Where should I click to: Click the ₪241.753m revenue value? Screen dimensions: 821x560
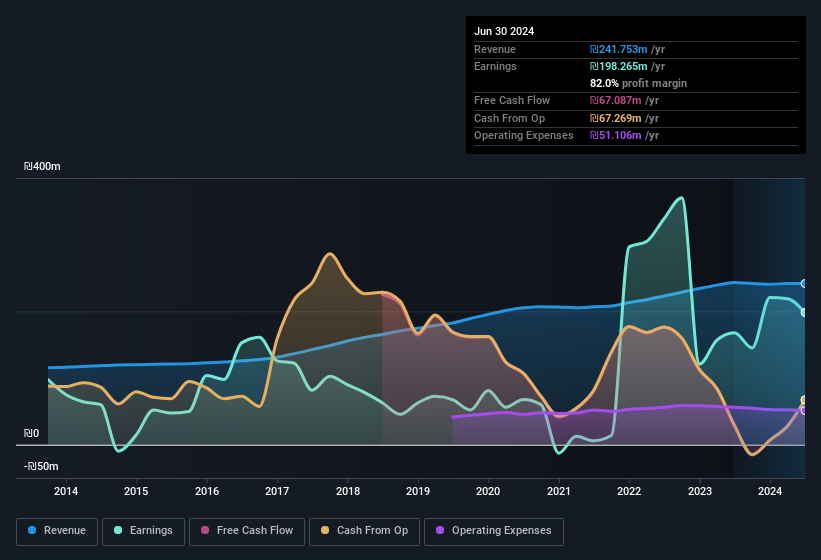pyautogui.click(x=618, y=49)
